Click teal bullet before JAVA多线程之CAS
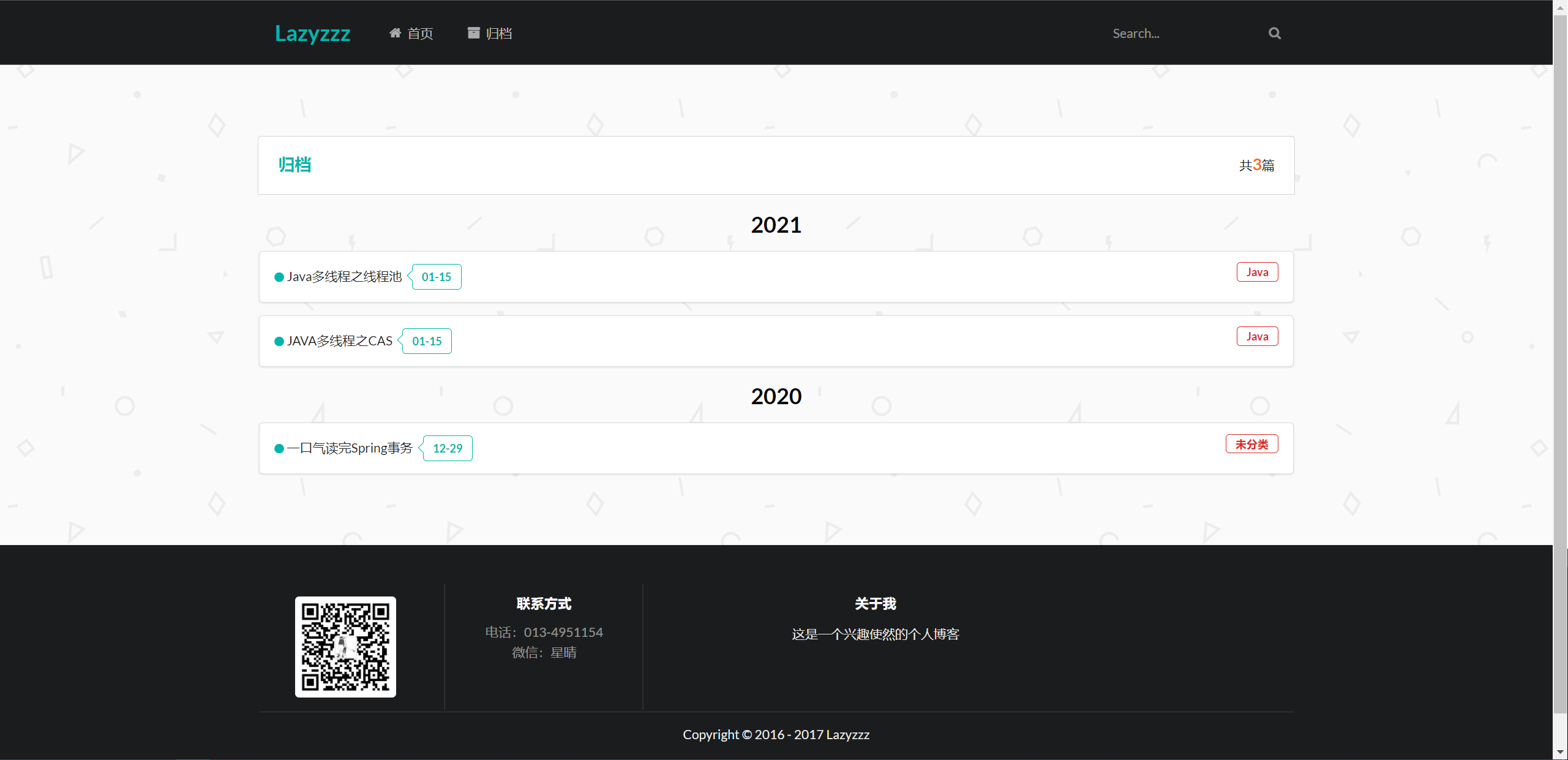 279,341
